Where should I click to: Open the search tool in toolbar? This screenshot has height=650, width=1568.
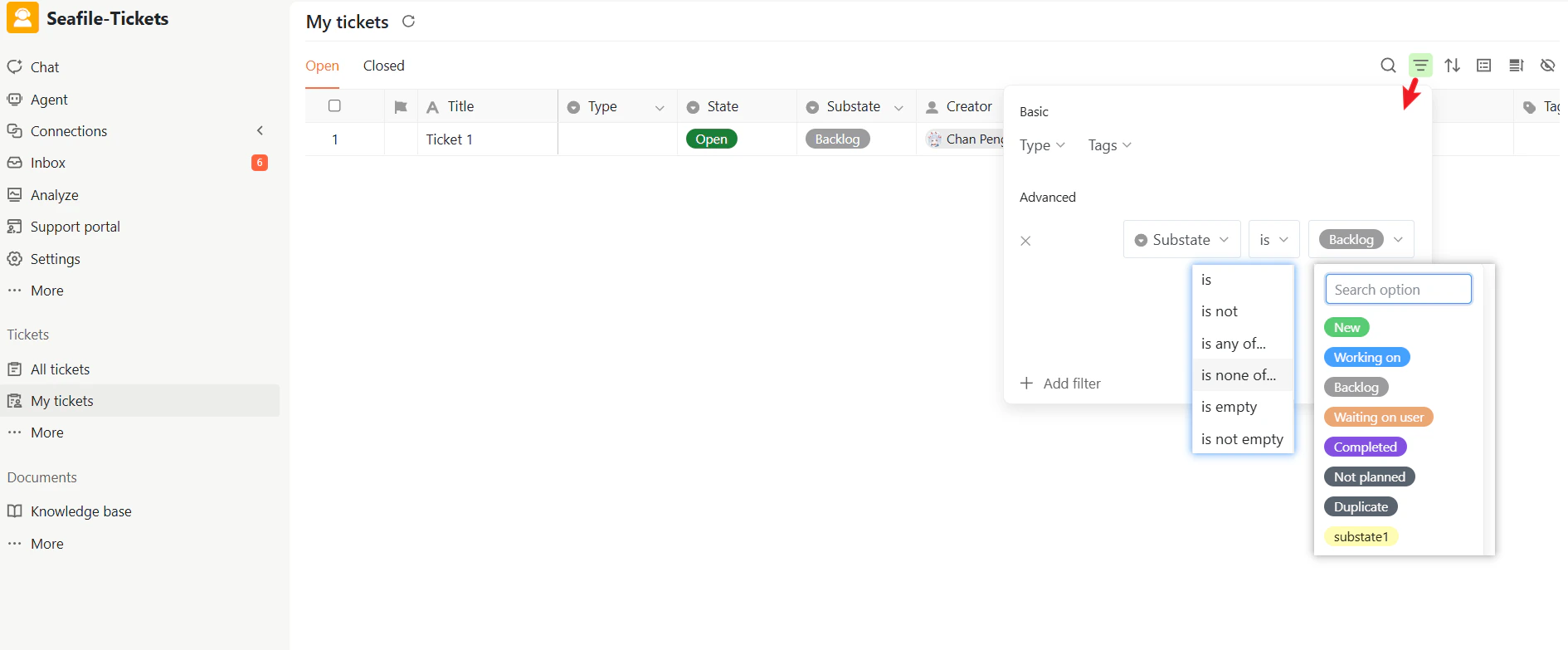point(1388,66)
